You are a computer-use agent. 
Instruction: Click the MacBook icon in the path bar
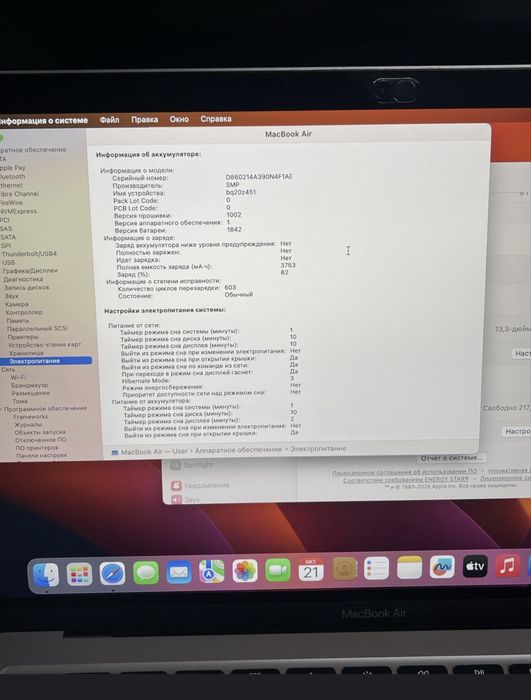point(114,452)
